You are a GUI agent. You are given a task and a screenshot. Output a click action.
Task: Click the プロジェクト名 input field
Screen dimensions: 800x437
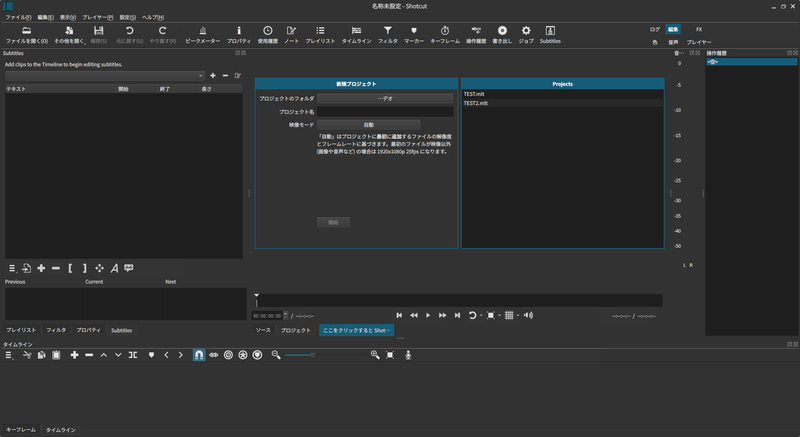pos(385,112)
